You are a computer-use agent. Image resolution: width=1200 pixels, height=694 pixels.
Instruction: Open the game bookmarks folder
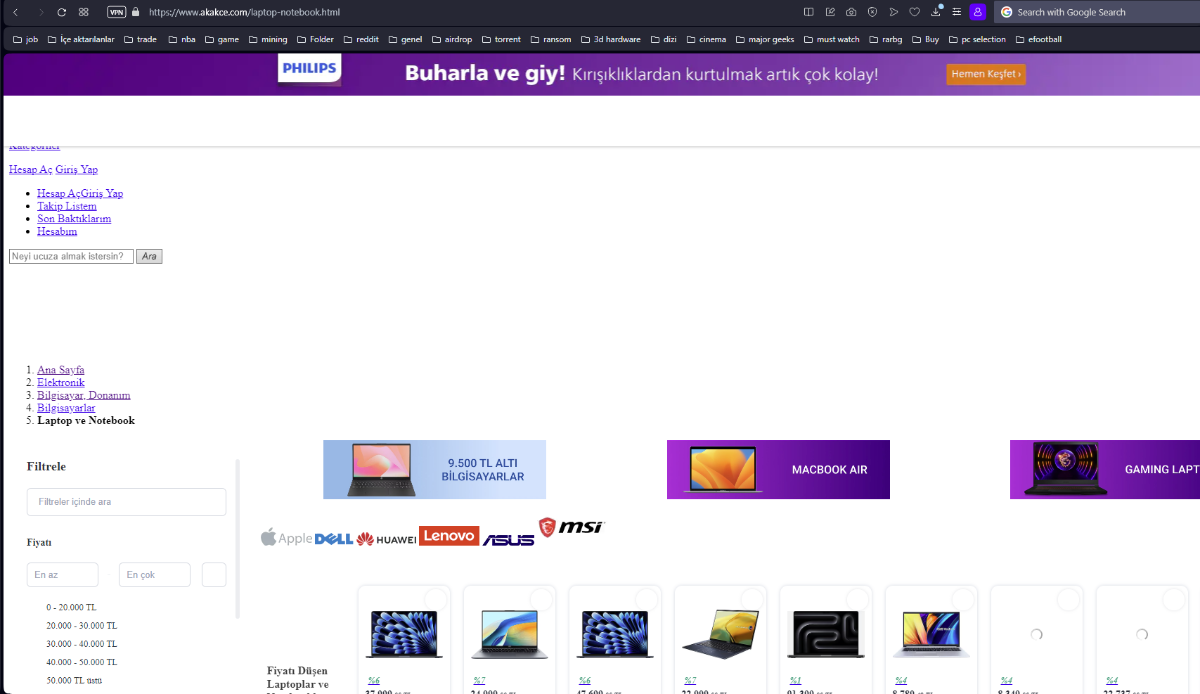tap(221, 39)
